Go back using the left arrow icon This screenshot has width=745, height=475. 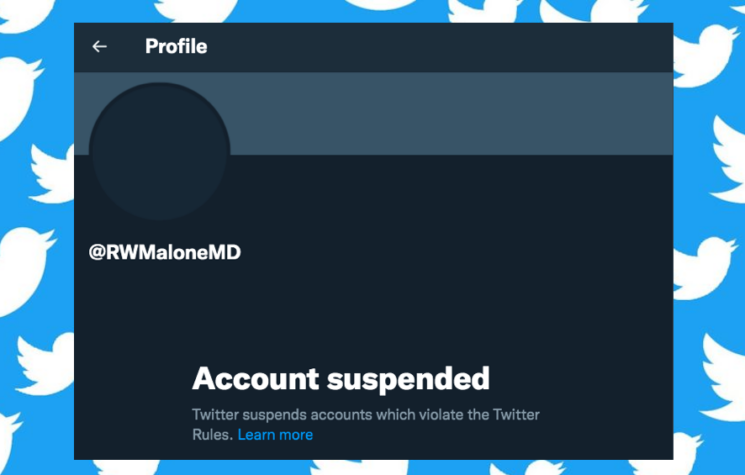tap(99, 47)
